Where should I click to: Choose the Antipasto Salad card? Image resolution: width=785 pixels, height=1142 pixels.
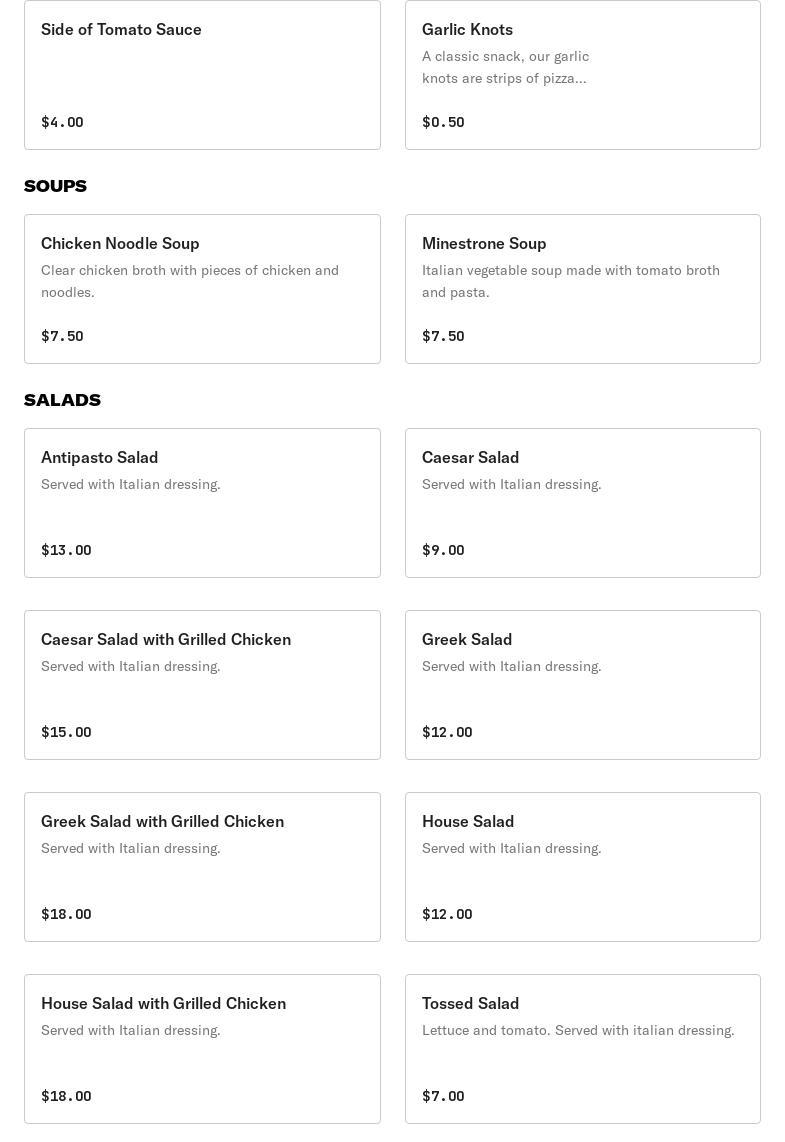point(202,503)
